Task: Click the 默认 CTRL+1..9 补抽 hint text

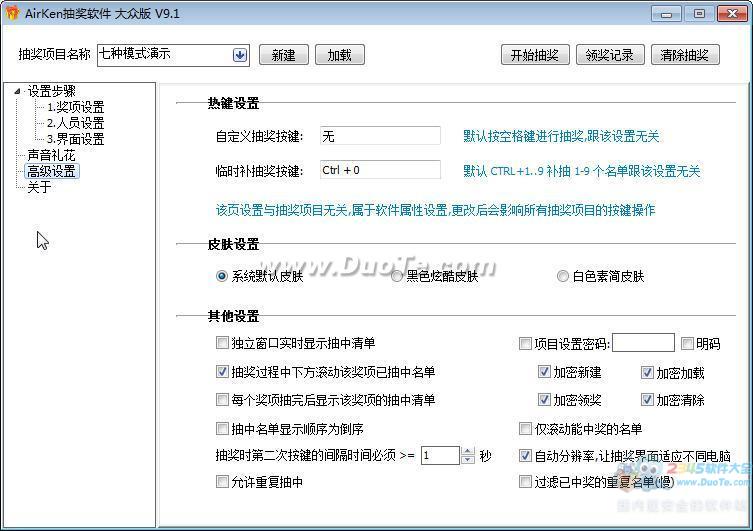Action: [582, 171]
